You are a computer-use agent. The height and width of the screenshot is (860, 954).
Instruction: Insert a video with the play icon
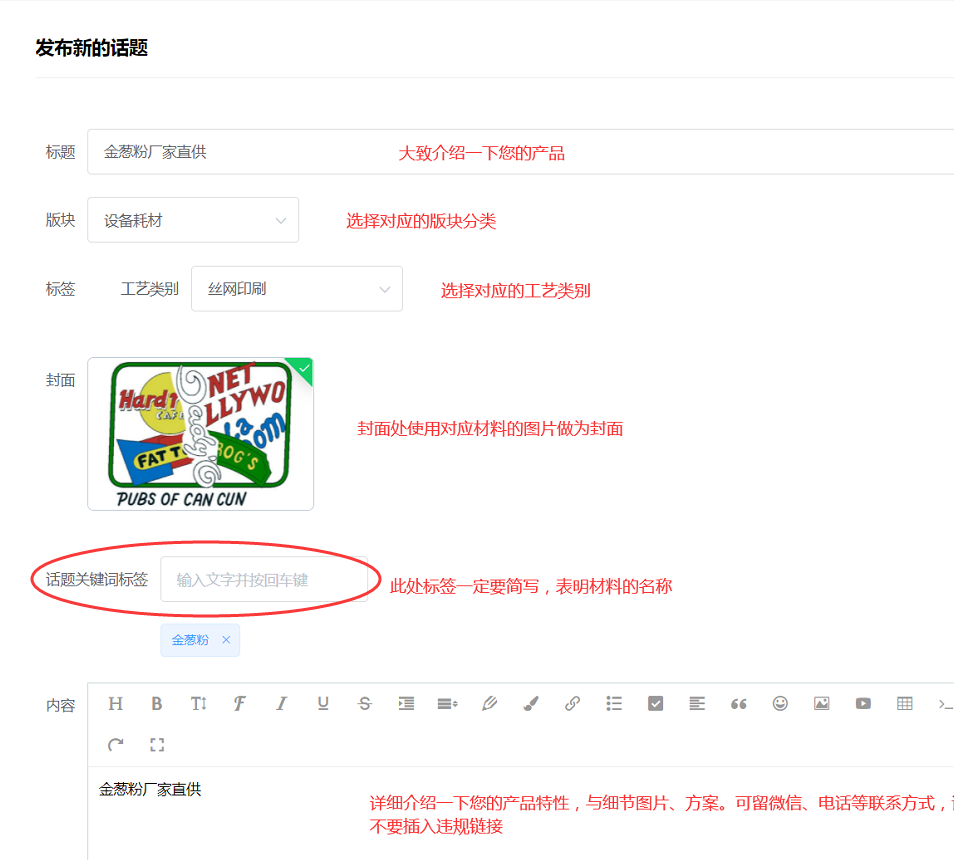[863, 704]
